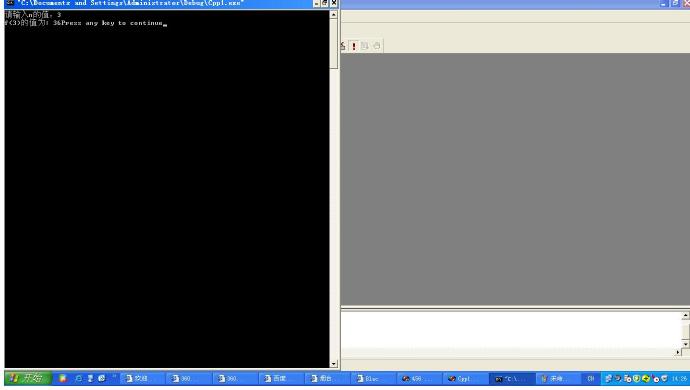
Task: Click the Go debug icon beside the exclamation
Action: (x=365, y=46)
